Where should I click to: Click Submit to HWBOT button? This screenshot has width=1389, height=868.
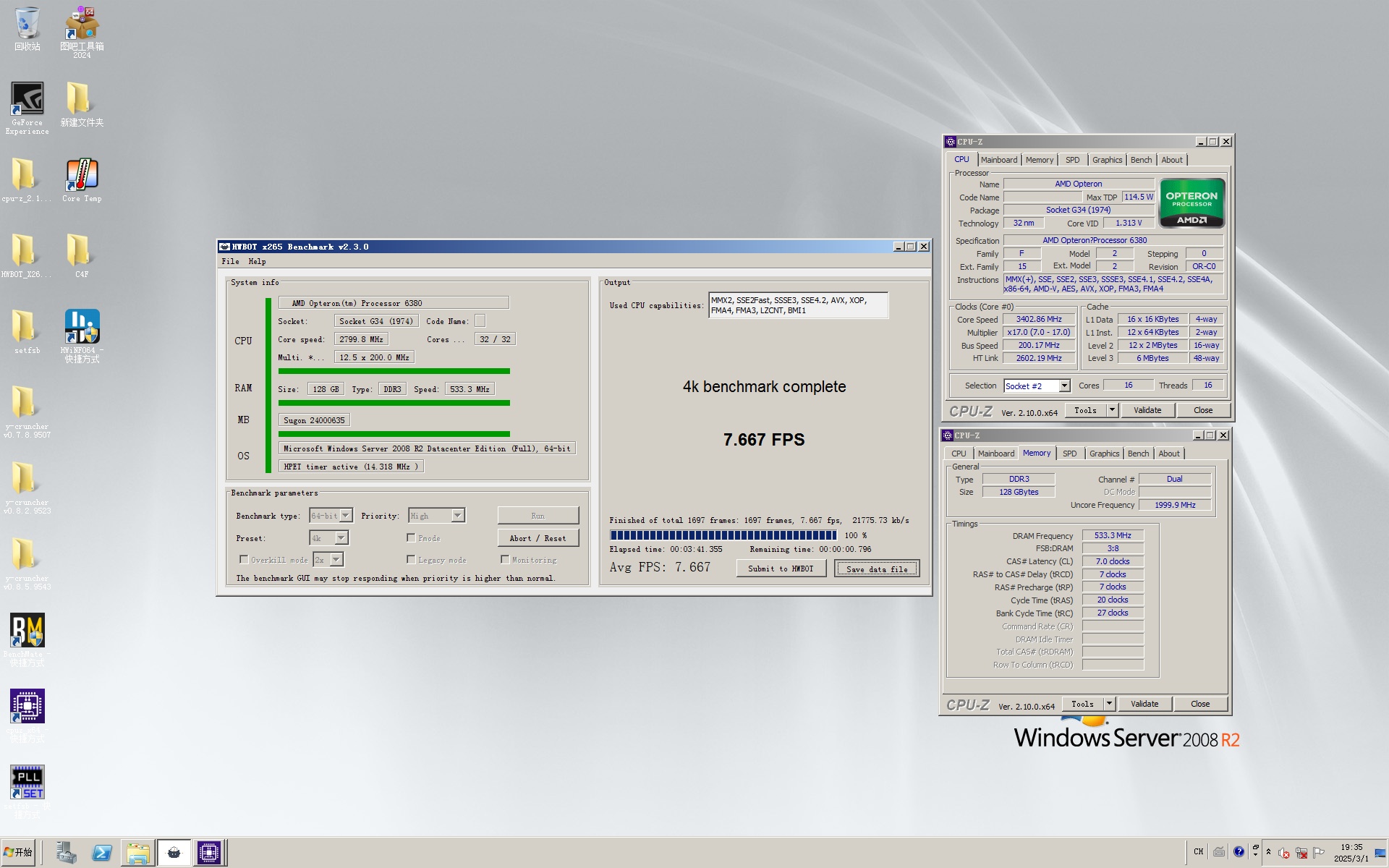[x=781, y=569]
